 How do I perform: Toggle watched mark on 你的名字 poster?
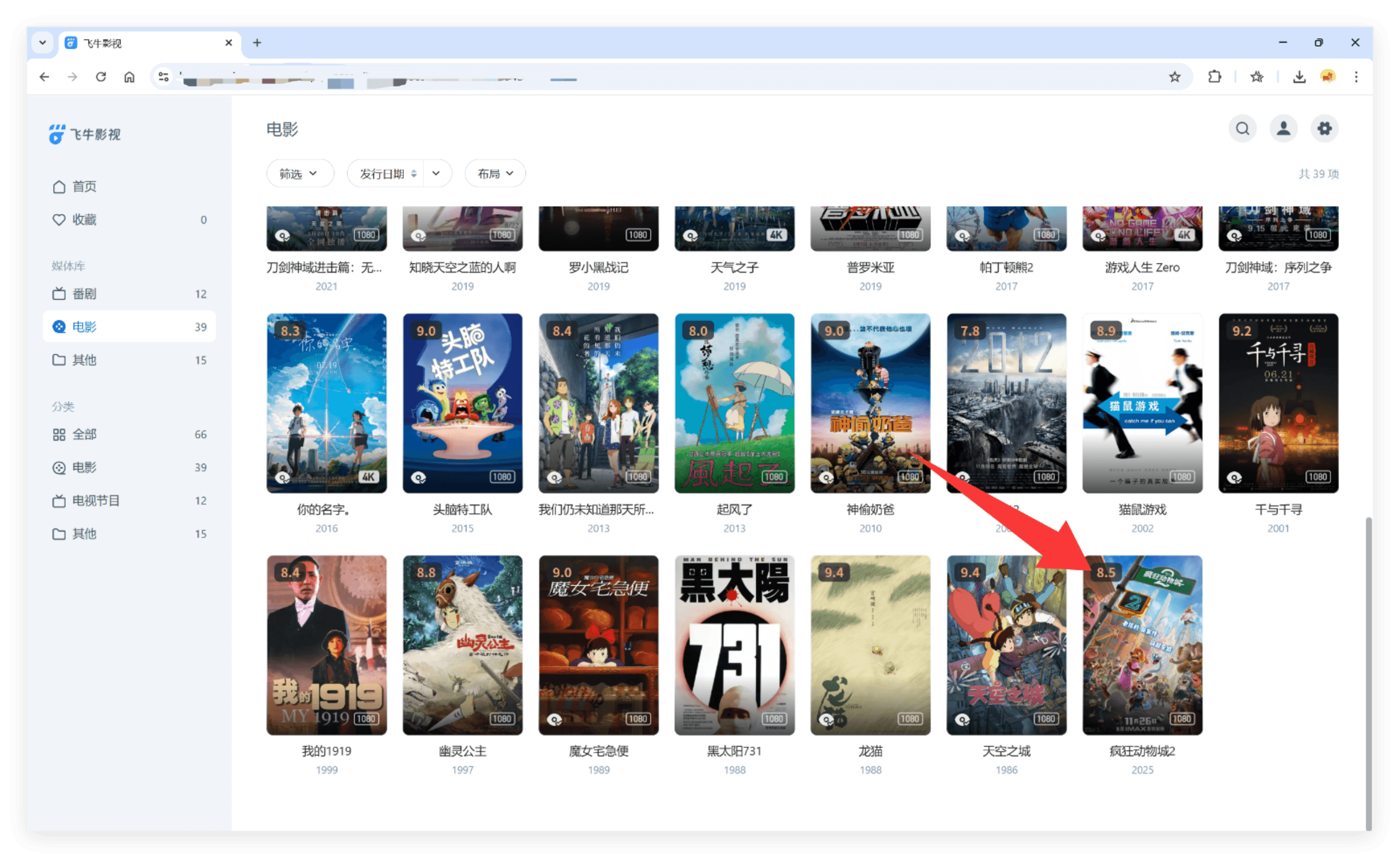[282, 477]
